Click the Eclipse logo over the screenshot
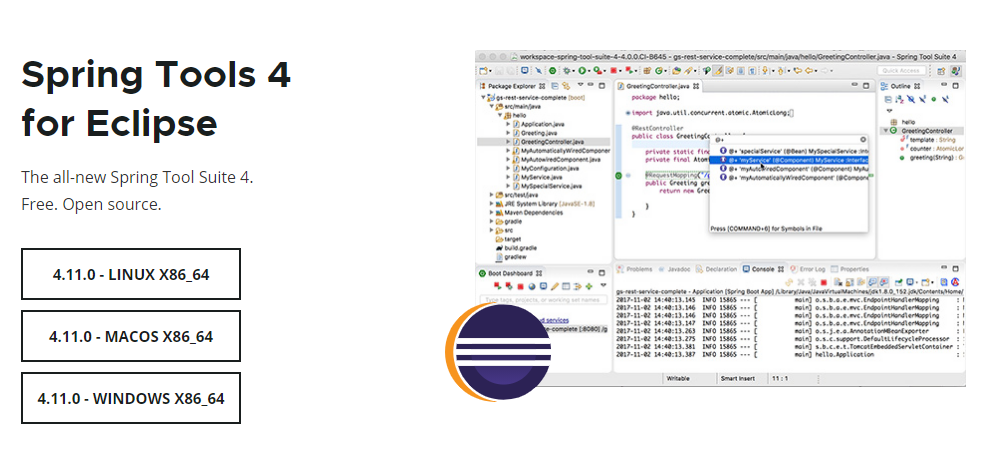 (498, 352)
